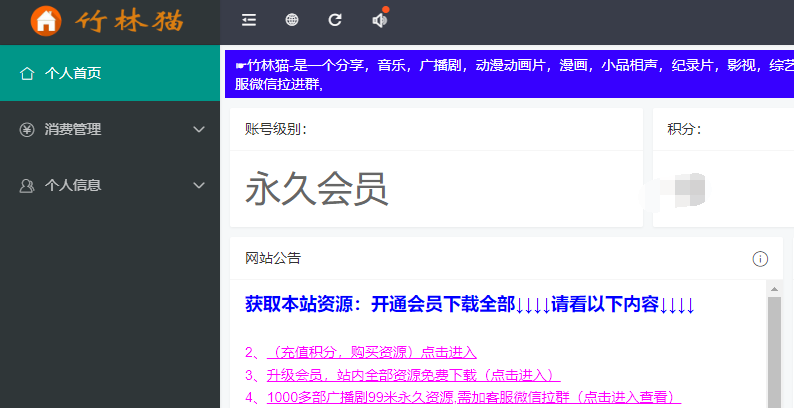Click the 账号级别 card header

tap(436, 129)
